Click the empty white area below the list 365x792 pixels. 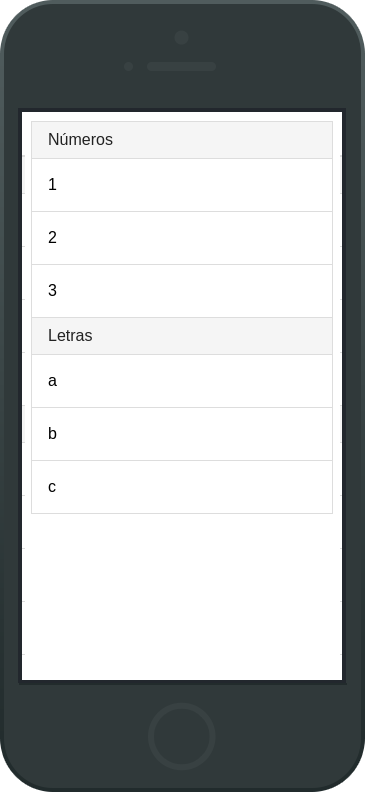[x=182, y=596]
